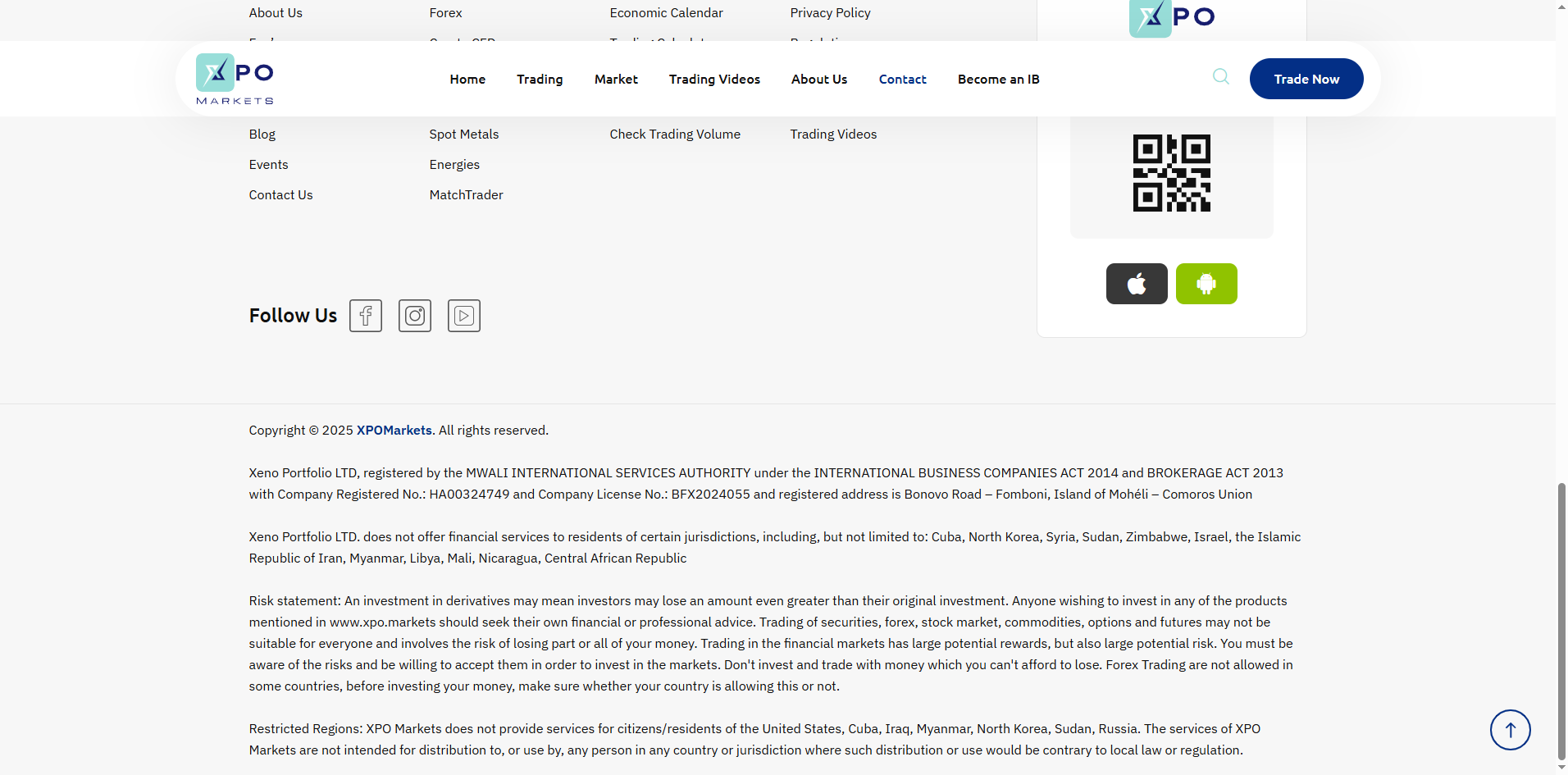Click the XPOMarkets copyright link
This screenshot has width=1568, height=775.
click(394, 431)
